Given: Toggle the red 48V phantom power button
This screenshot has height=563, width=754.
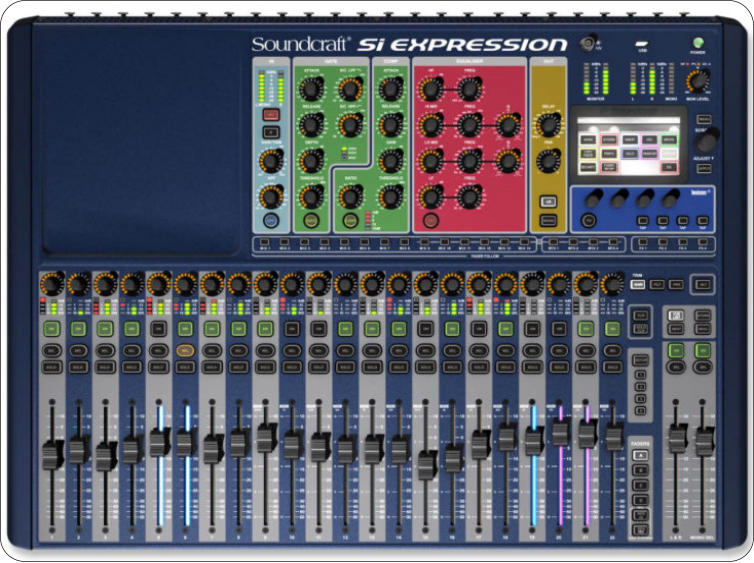Looking at the screenshot, I should click(271, 114).
